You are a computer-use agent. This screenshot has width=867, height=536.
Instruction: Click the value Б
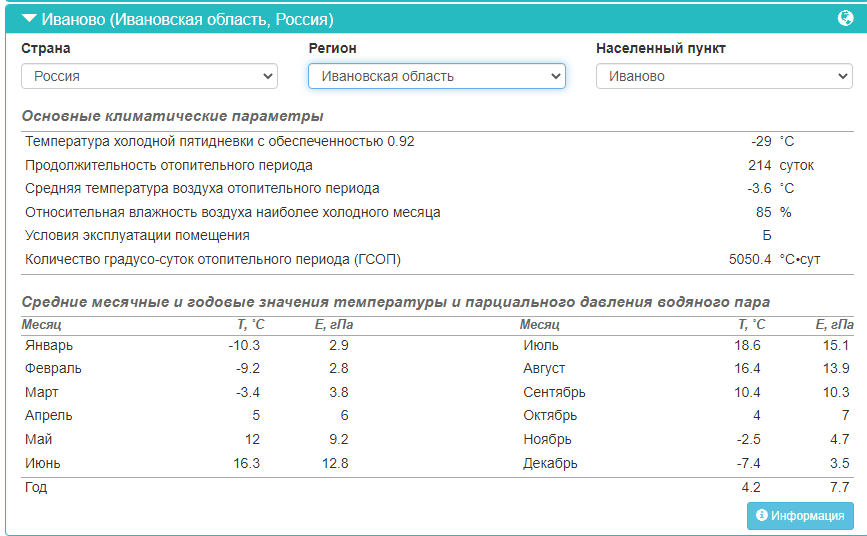click(767, 236)
